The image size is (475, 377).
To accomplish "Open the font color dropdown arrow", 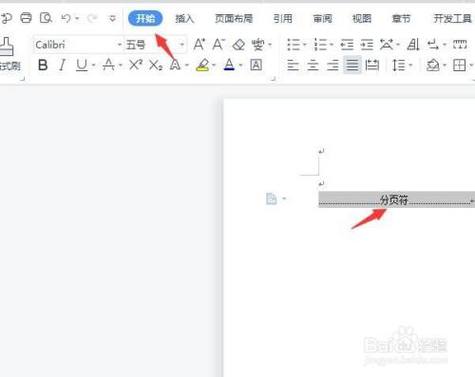I will point(240,65).
